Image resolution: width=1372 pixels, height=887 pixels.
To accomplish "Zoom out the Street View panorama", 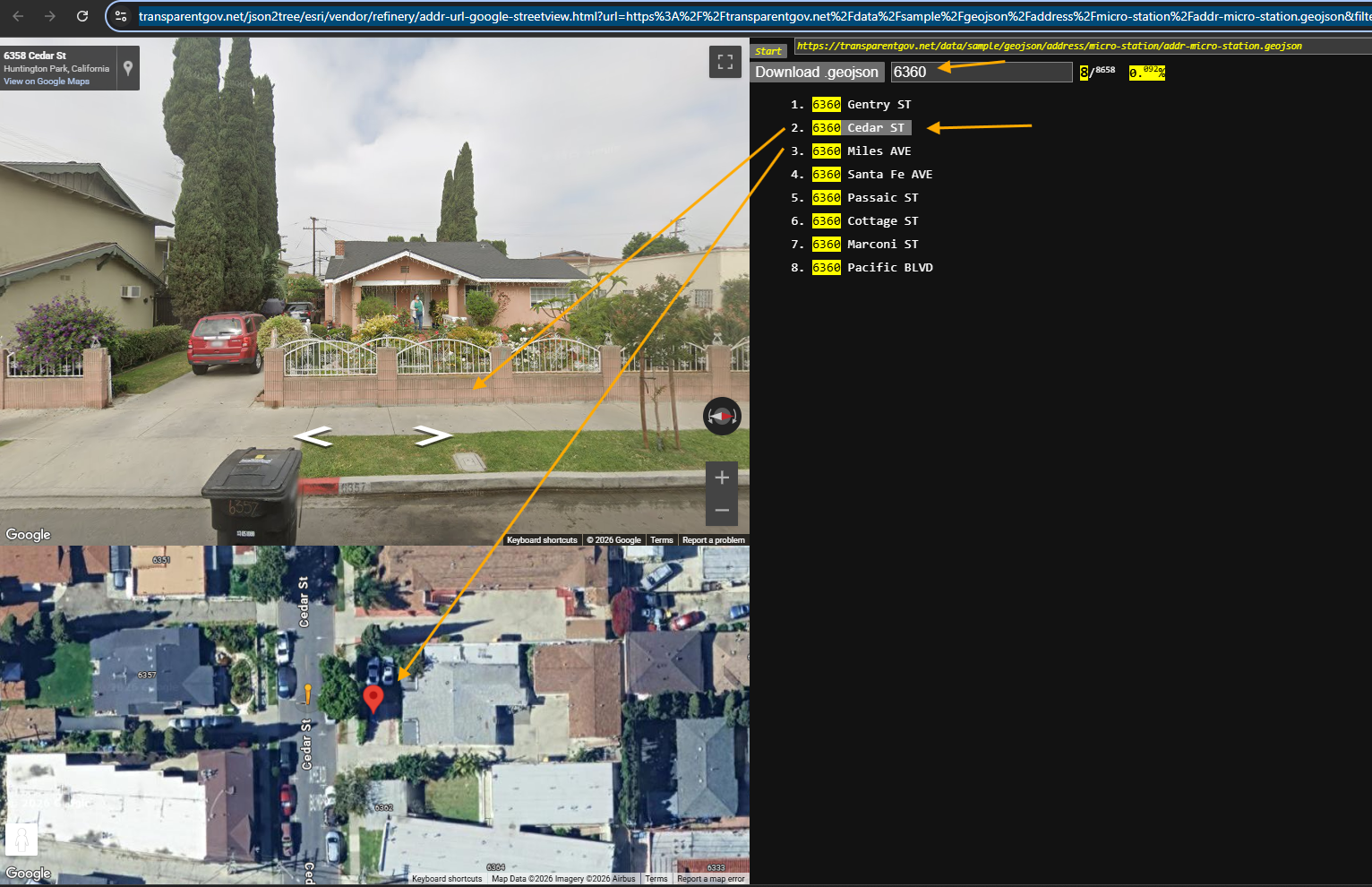I will (x=722, y=511).
